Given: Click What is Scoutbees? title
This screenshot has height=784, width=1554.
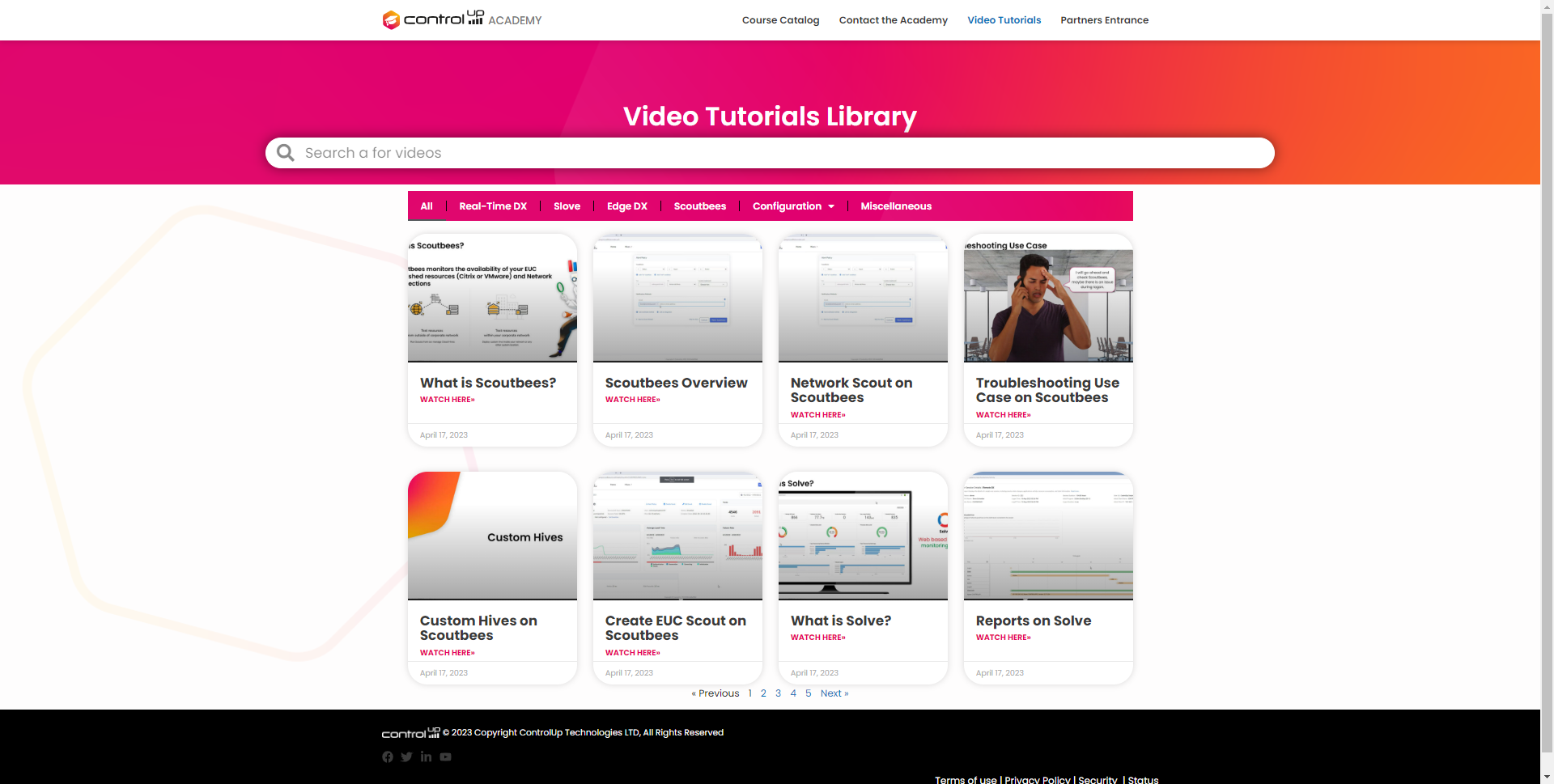Looking at the screenshot, I should pyautogui.click(x=488, y=383).
